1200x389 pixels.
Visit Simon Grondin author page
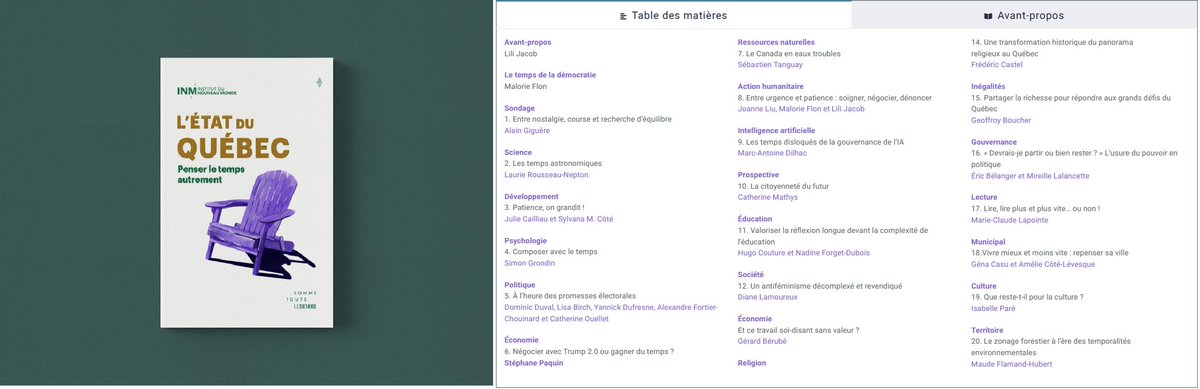[529, 263]
